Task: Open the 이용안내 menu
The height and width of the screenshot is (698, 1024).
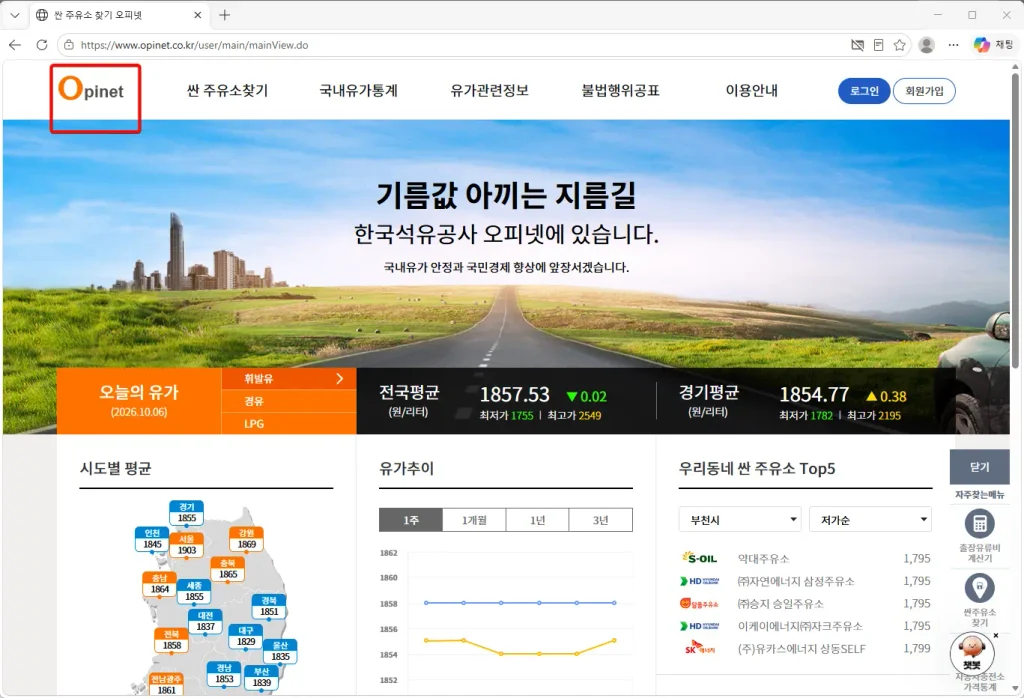Action: pos(752,91)
